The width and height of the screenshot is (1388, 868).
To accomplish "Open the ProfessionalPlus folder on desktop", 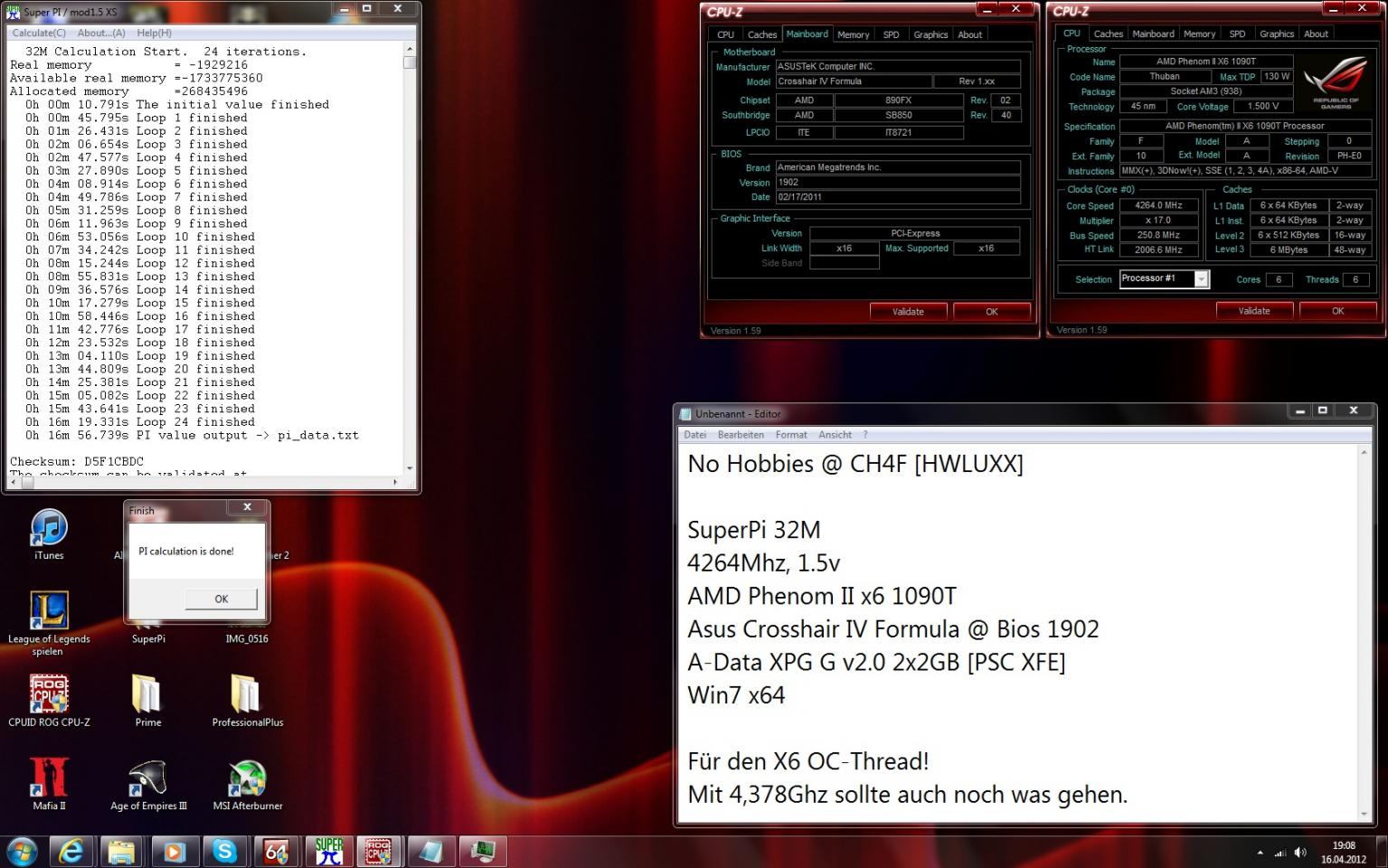I will pos(247,701).
